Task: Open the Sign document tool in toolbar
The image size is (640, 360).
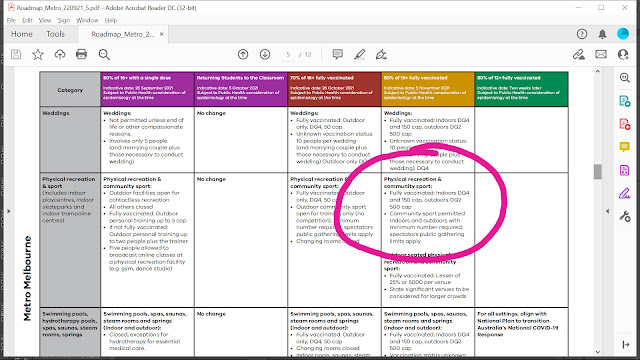Action: pos(381,54)
